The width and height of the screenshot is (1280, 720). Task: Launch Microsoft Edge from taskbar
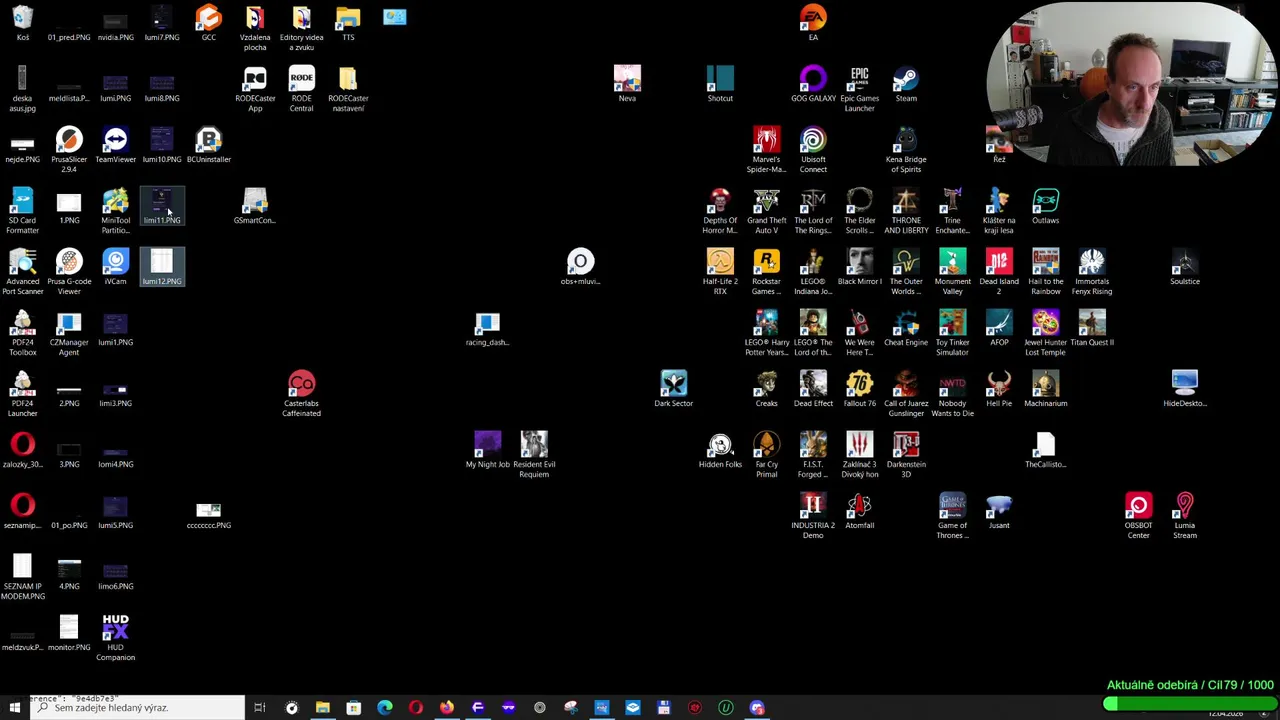point(384,707)
